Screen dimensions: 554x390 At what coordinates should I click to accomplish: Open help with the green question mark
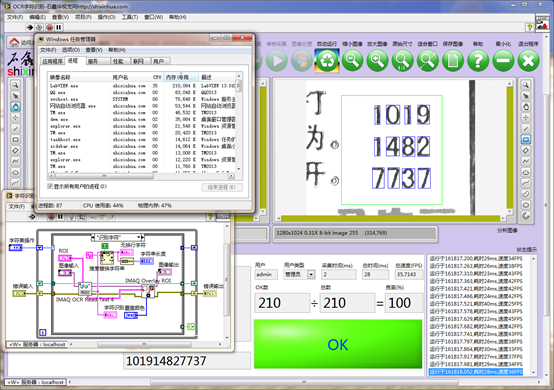point(478,61)
